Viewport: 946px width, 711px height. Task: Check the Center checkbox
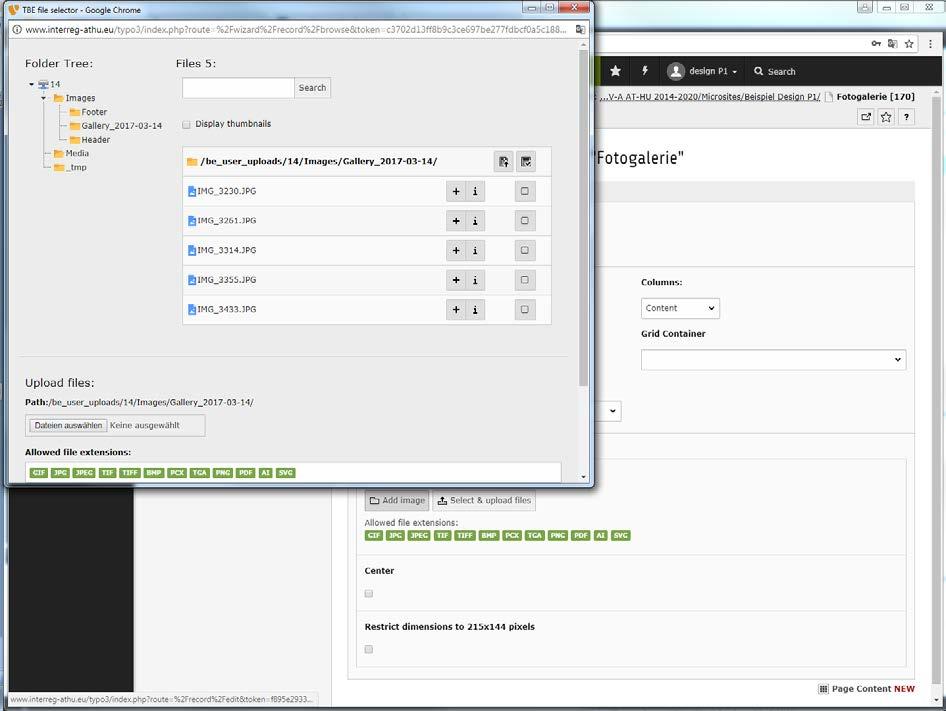(x=369, y=594)
